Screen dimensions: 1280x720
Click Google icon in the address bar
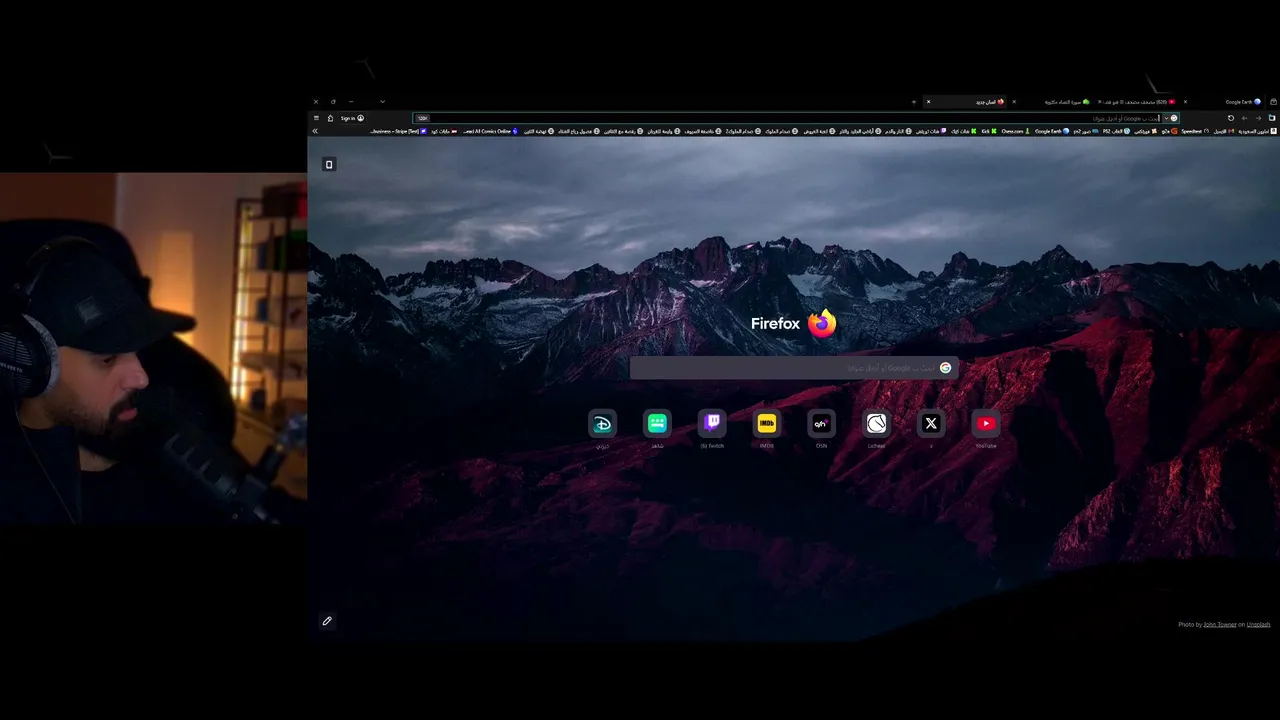click(x=1174, y=118)
